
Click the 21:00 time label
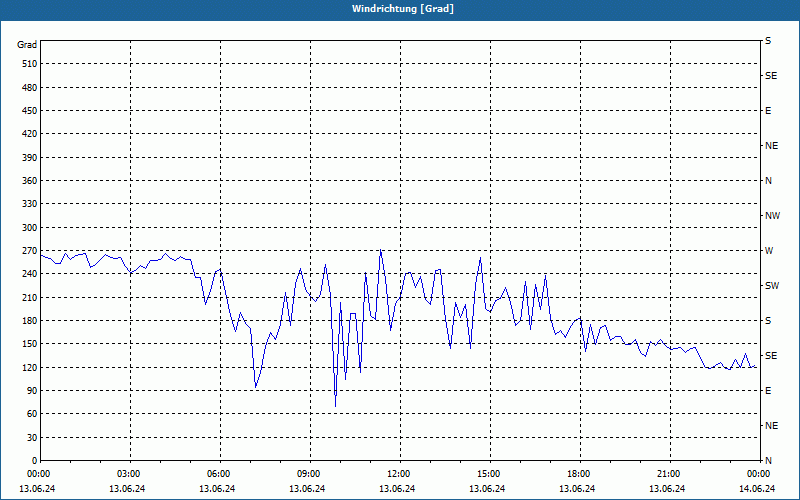click(668, 474)
